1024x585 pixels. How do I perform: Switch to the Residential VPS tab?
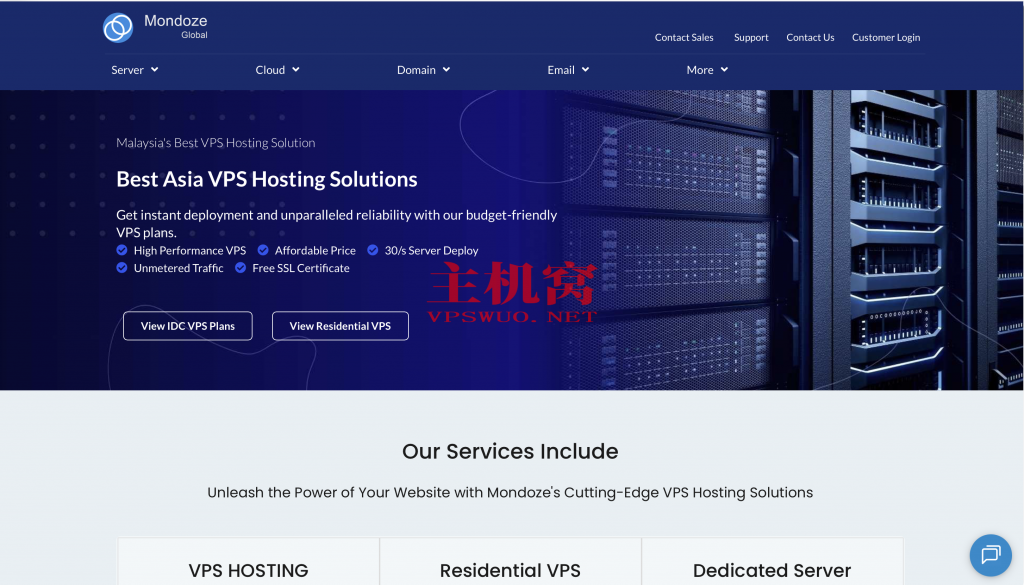pos(510,570)
